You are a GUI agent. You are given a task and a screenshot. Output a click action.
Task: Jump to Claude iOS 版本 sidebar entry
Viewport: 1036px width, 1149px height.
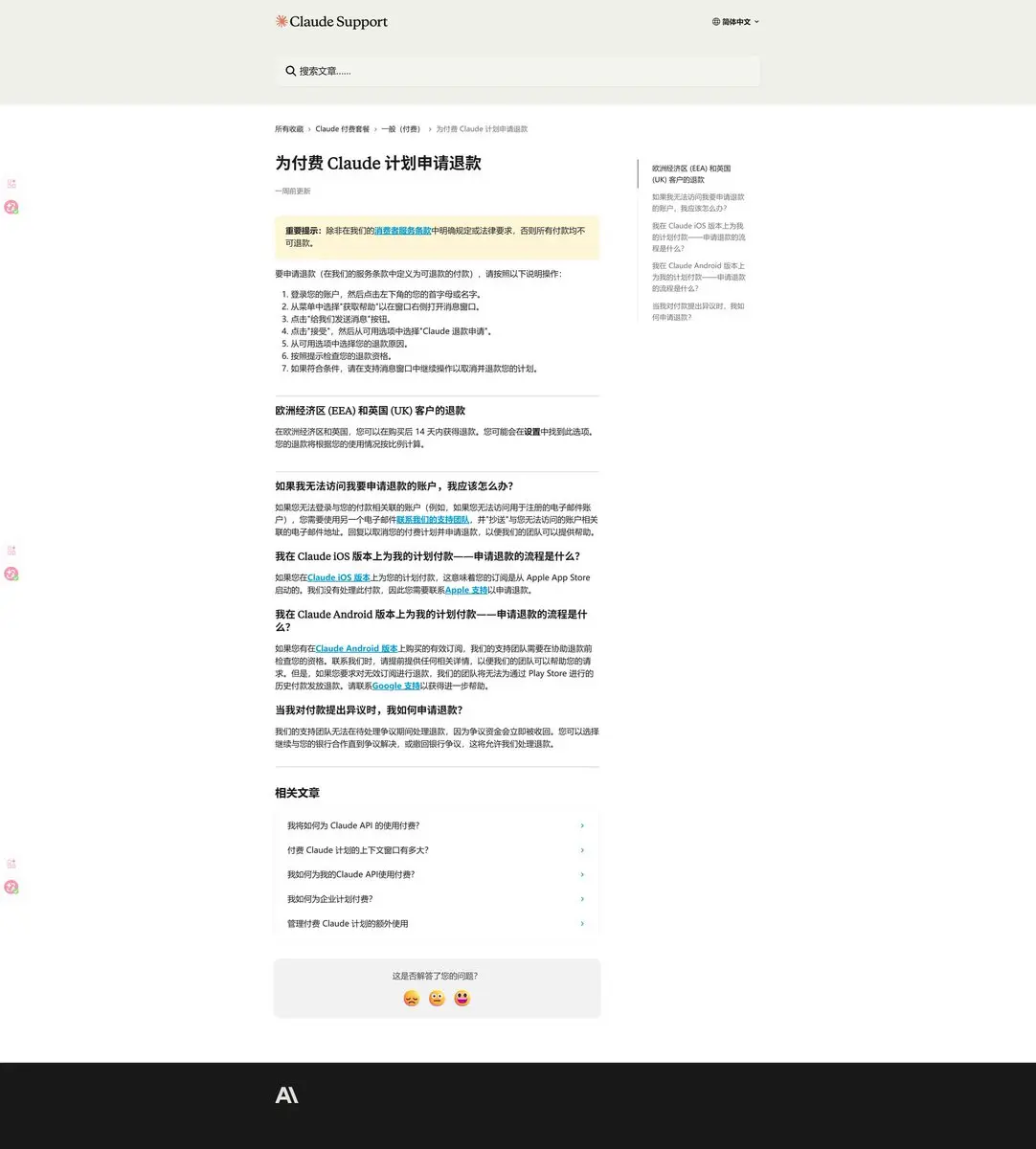[x=699, y=237]
